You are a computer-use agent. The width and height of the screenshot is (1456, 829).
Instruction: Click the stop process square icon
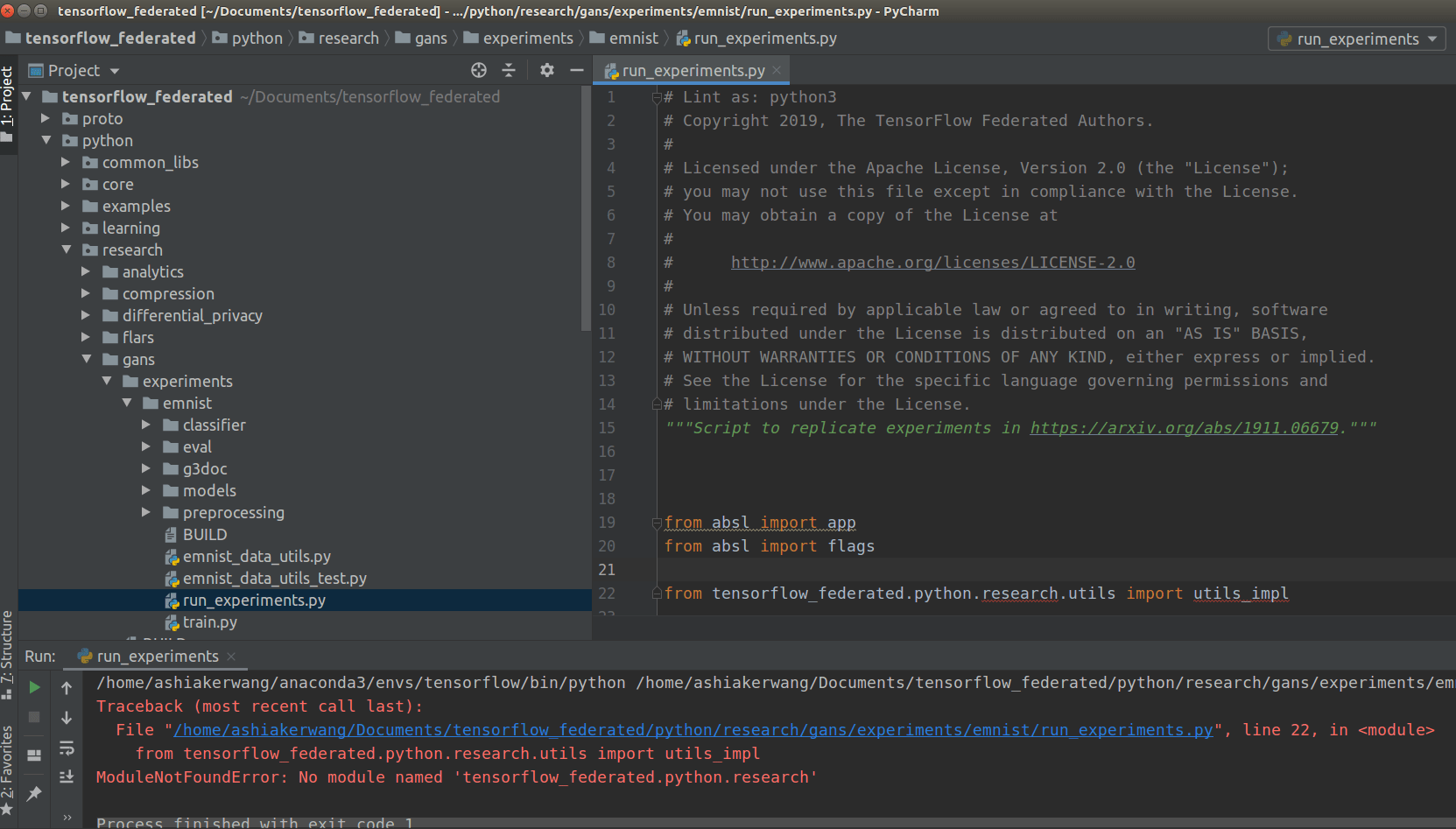coord(34,717)
